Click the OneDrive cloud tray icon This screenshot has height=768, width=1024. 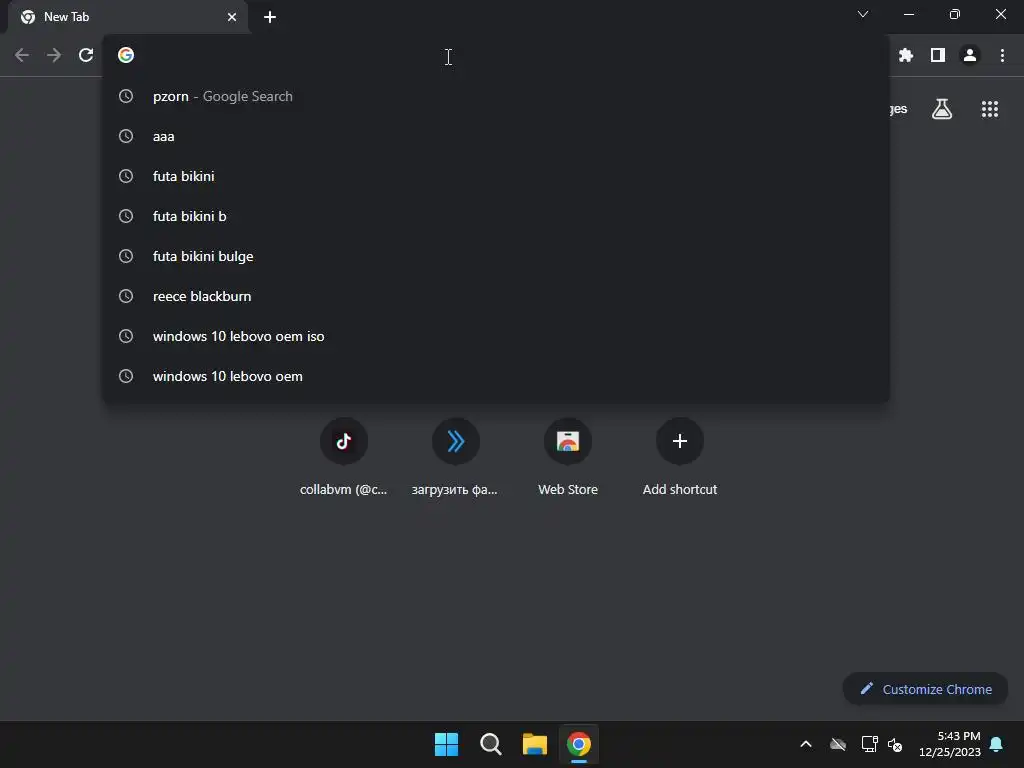pos(838,744)
